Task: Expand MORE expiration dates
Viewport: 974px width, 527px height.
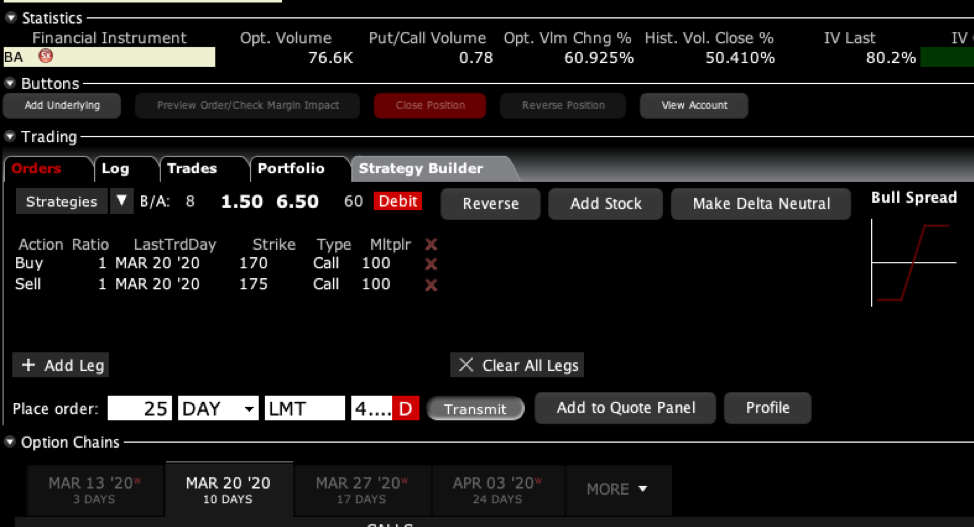Action: pyautogui.click(x=616, y=489)
